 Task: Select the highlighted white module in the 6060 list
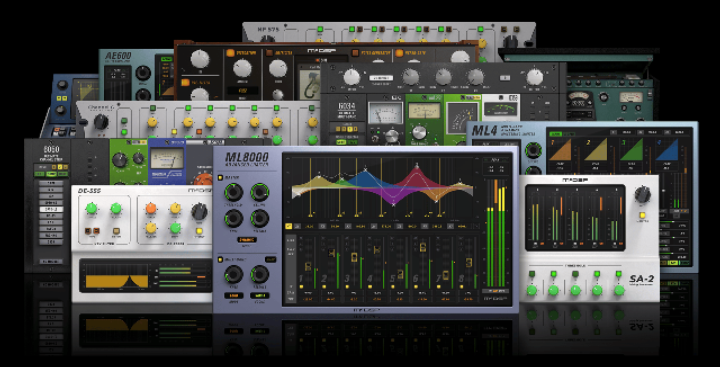tap(51, 209)
